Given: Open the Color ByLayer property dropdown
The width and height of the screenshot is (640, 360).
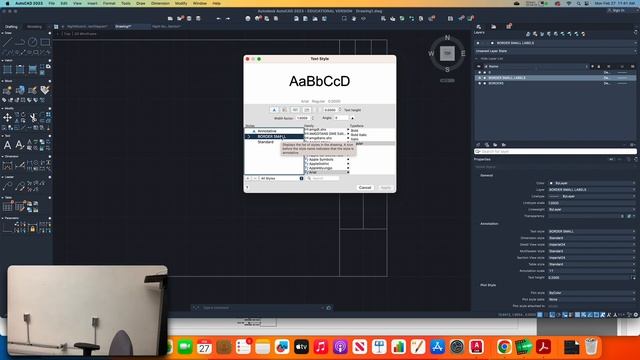Looking at the screenshot, I should tap(591, 183).
